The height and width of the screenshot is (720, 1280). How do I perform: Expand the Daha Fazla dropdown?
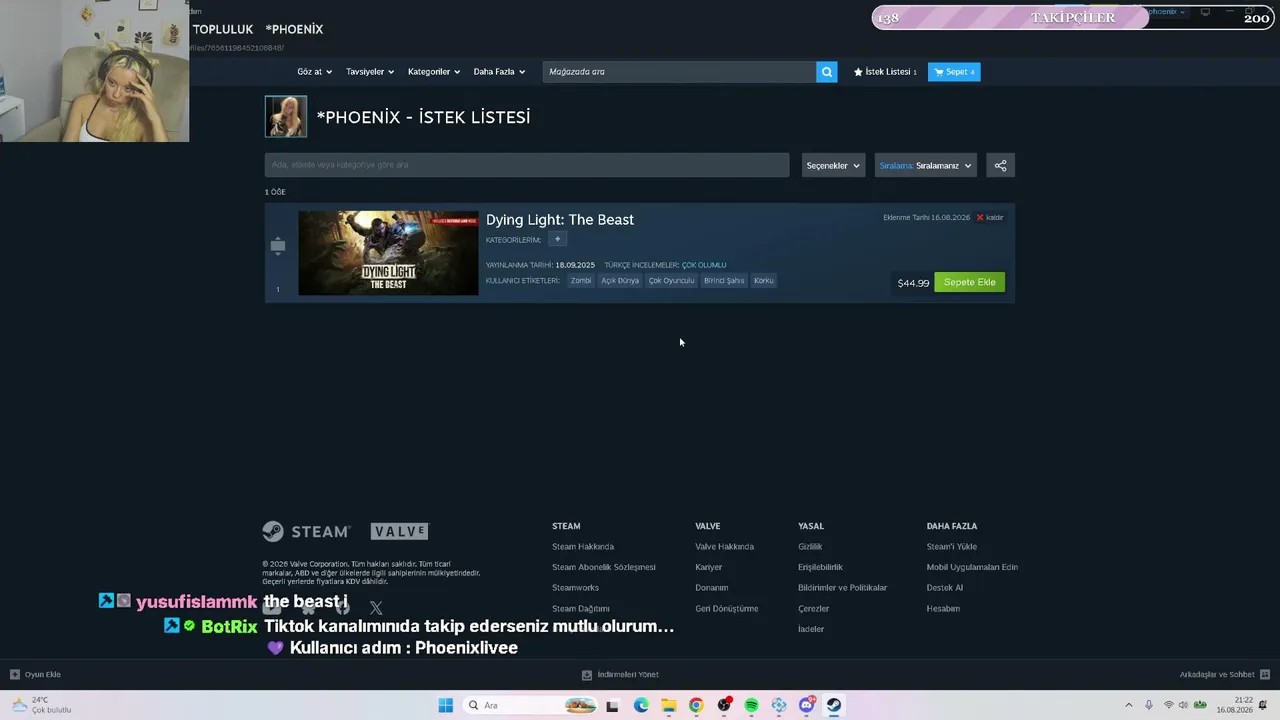[499, 72]
